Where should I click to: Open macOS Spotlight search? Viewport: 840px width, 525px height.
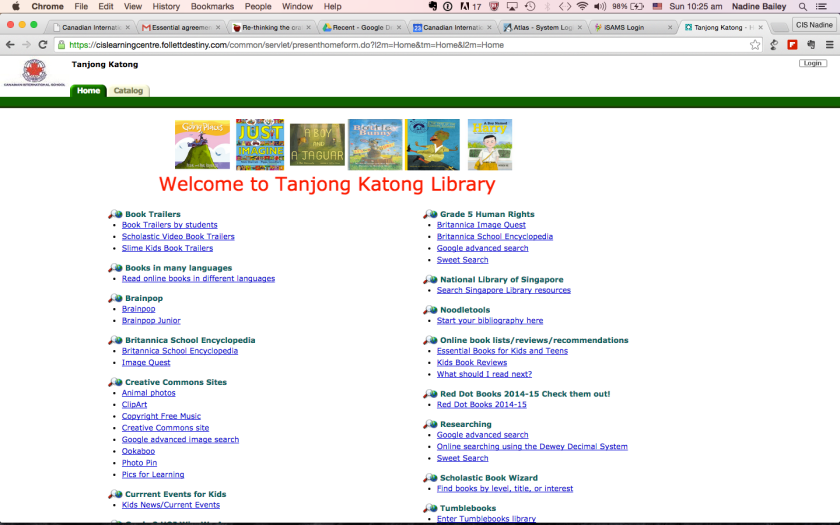803,6
